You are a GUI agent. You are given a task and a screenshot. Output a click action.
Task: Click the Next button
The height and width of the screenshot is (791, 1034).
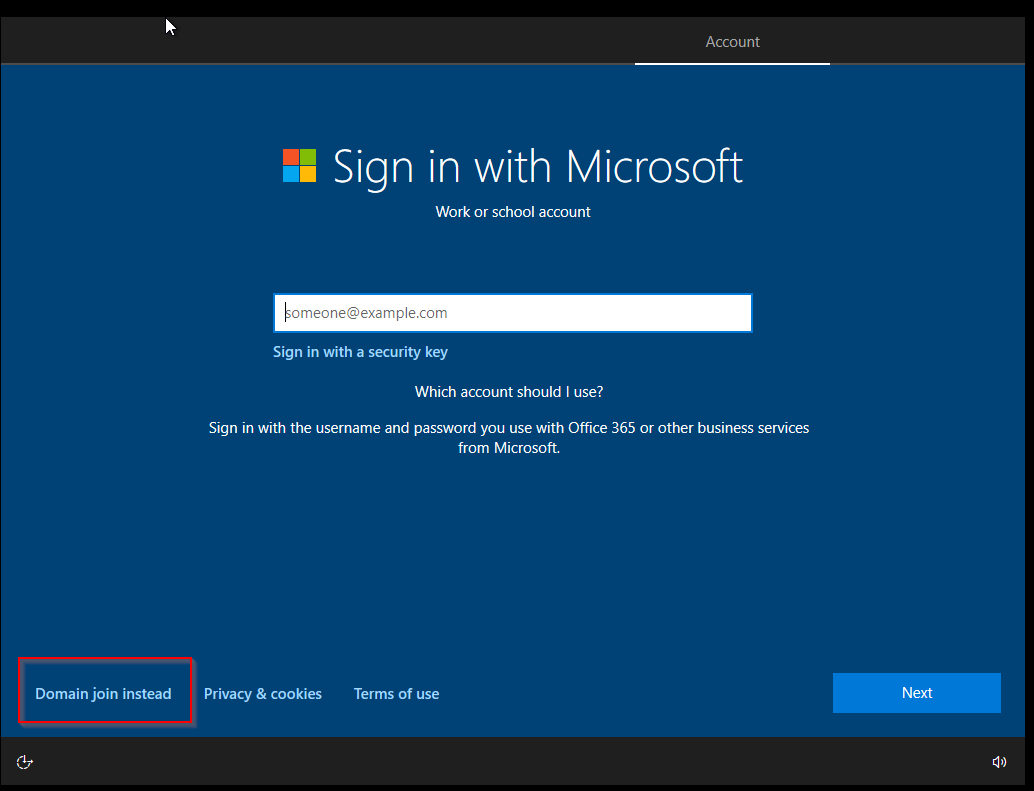[x=917, y=693]
